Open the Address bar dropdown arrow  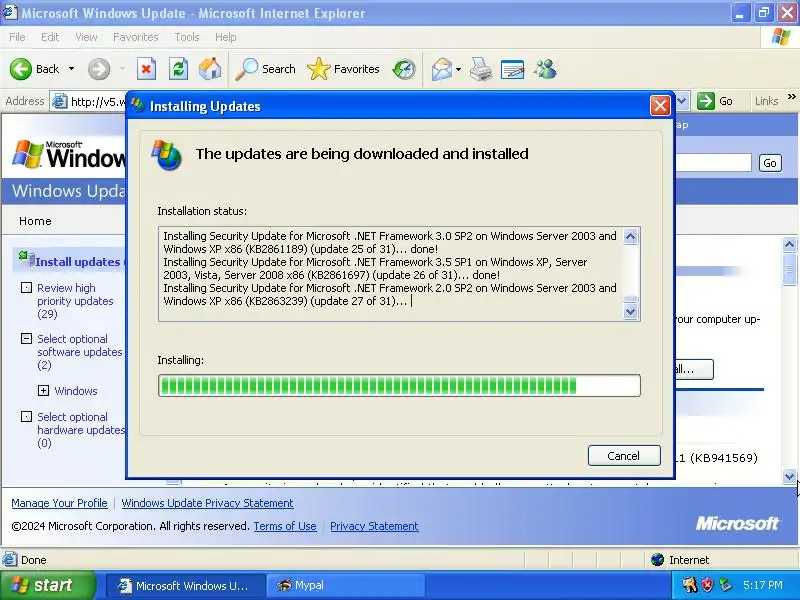click(683, 101)
